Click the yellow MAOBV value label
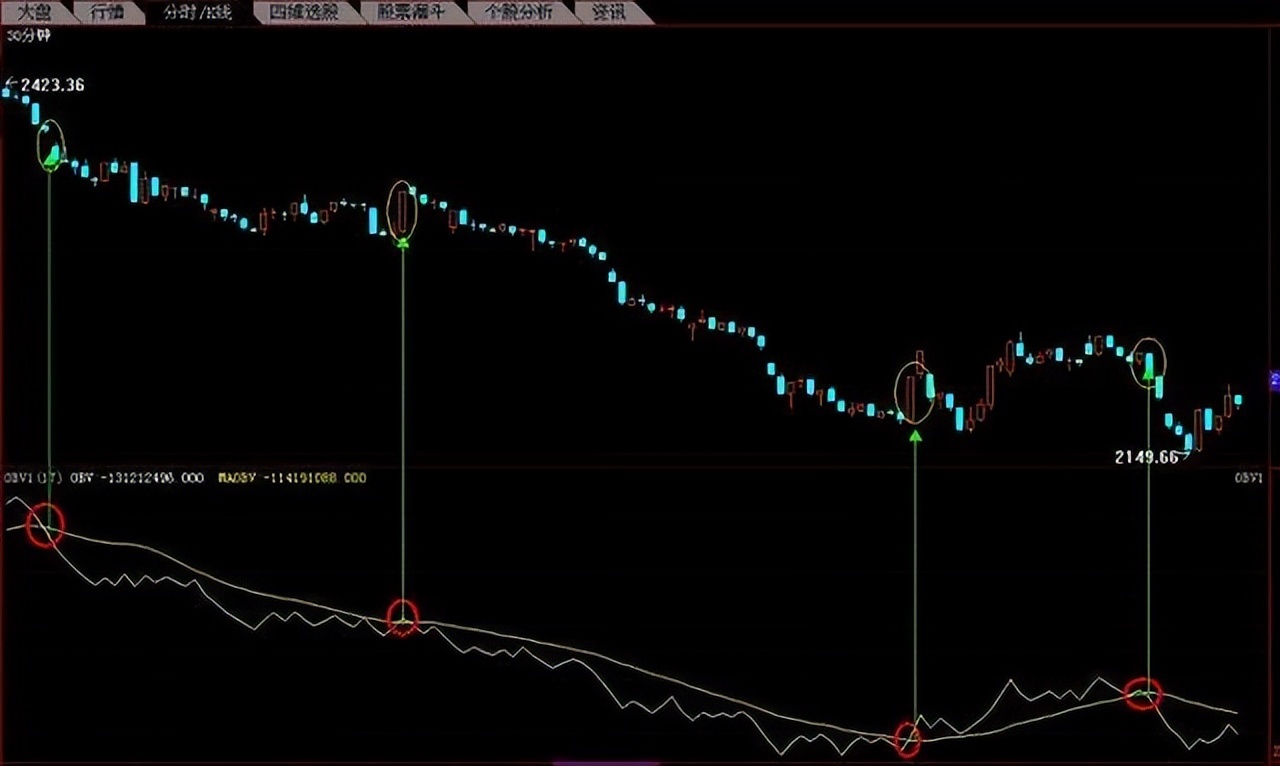Image resolution: width=1280 pixels, height=766 pixels. point(292,478)
